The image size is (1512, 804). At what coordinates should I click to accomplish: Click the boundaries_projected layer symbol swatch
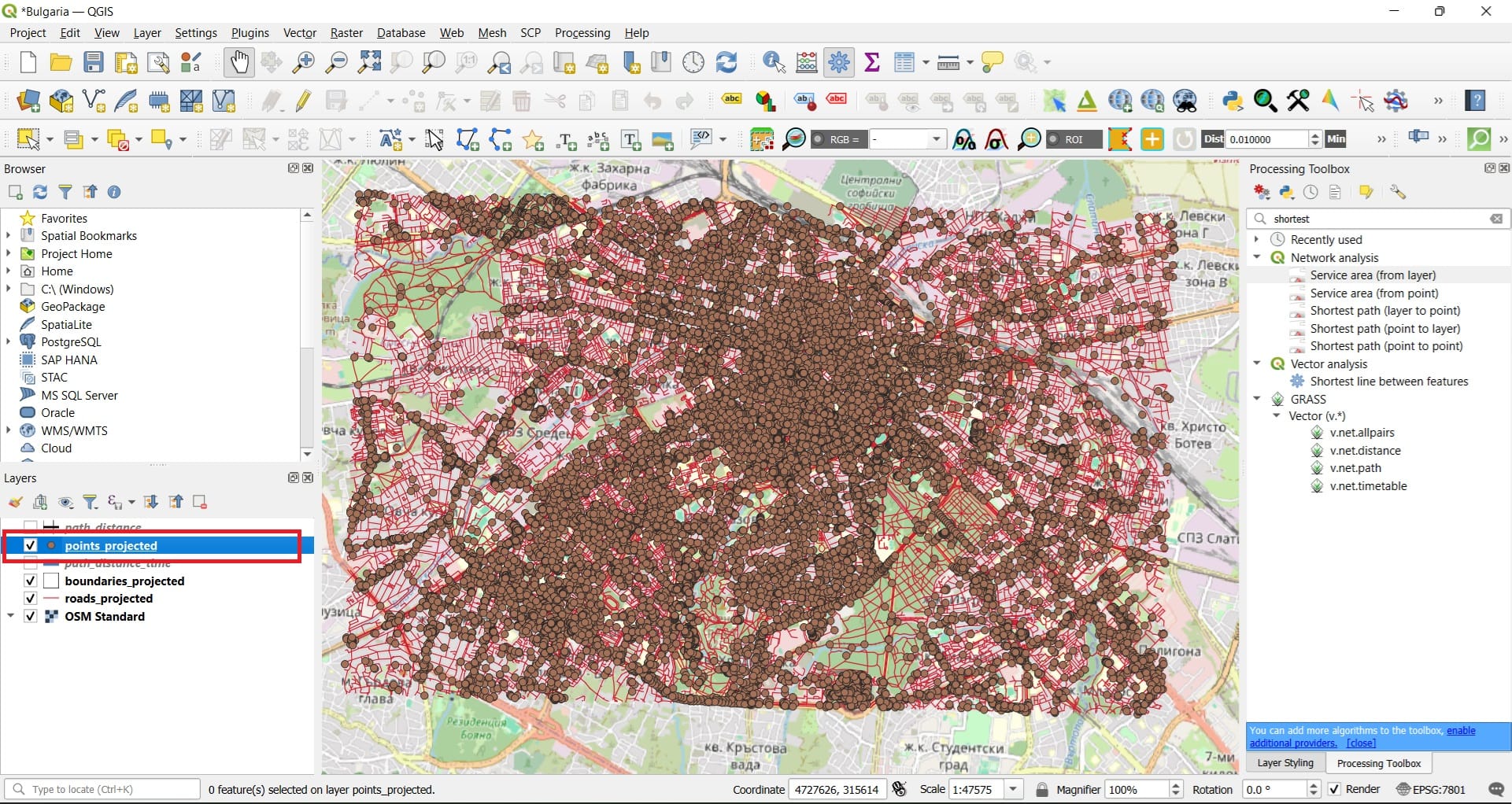pos(51,581)
